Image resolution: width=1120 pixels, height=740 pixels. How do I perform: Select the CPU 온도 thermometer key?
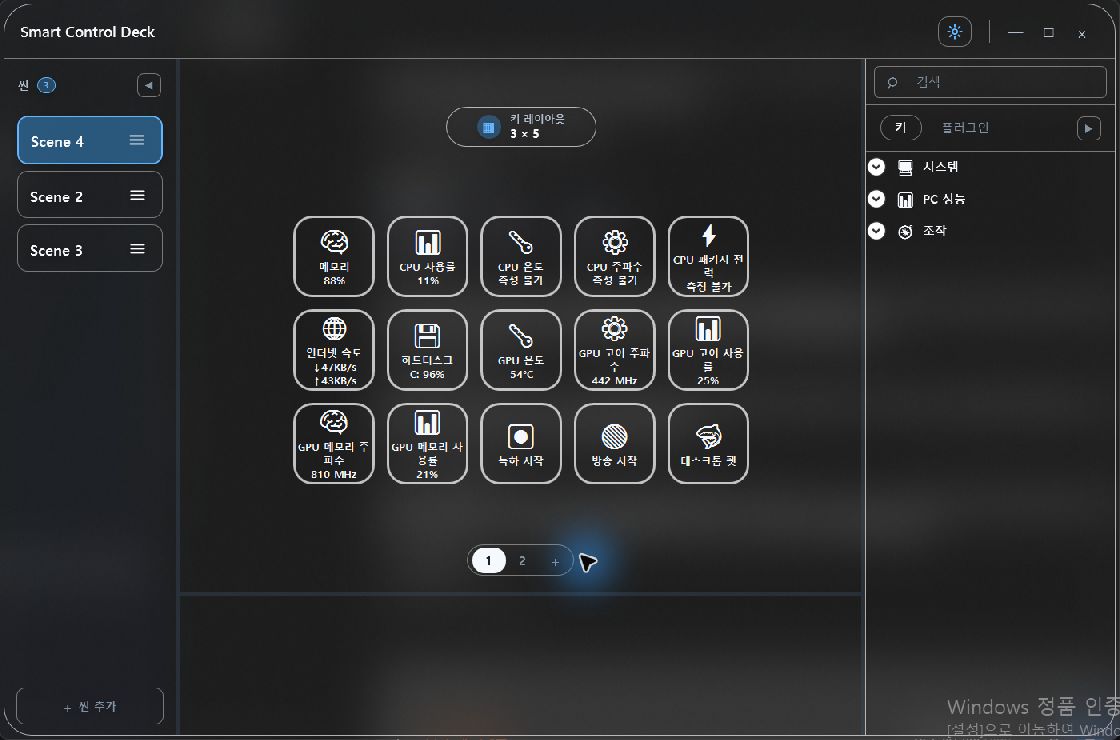point(521,256)
